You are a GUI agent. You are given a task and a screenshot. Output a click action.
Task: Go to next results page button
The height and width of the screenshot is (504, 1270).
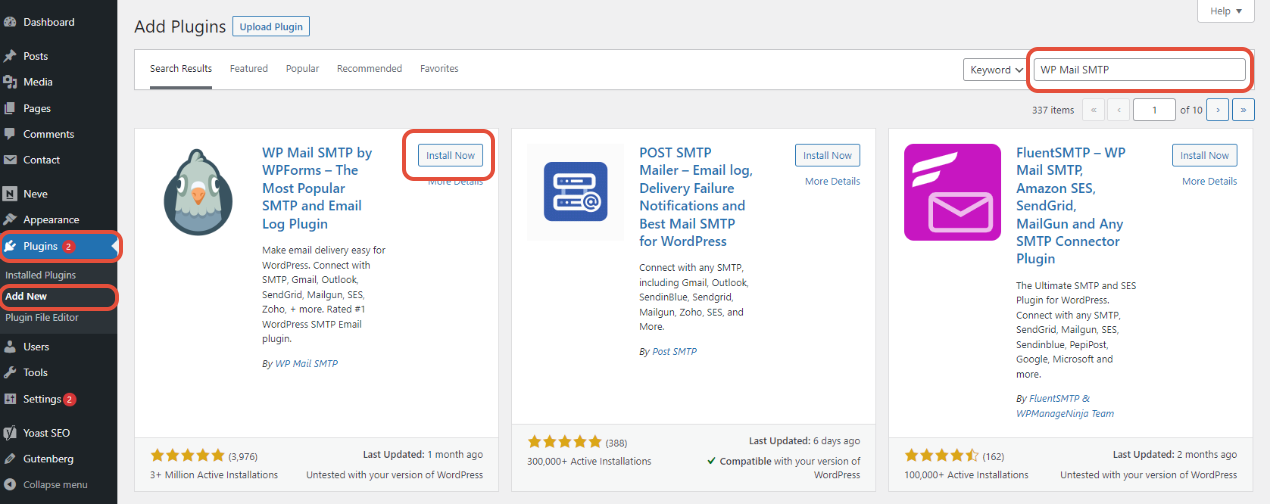1217,110
